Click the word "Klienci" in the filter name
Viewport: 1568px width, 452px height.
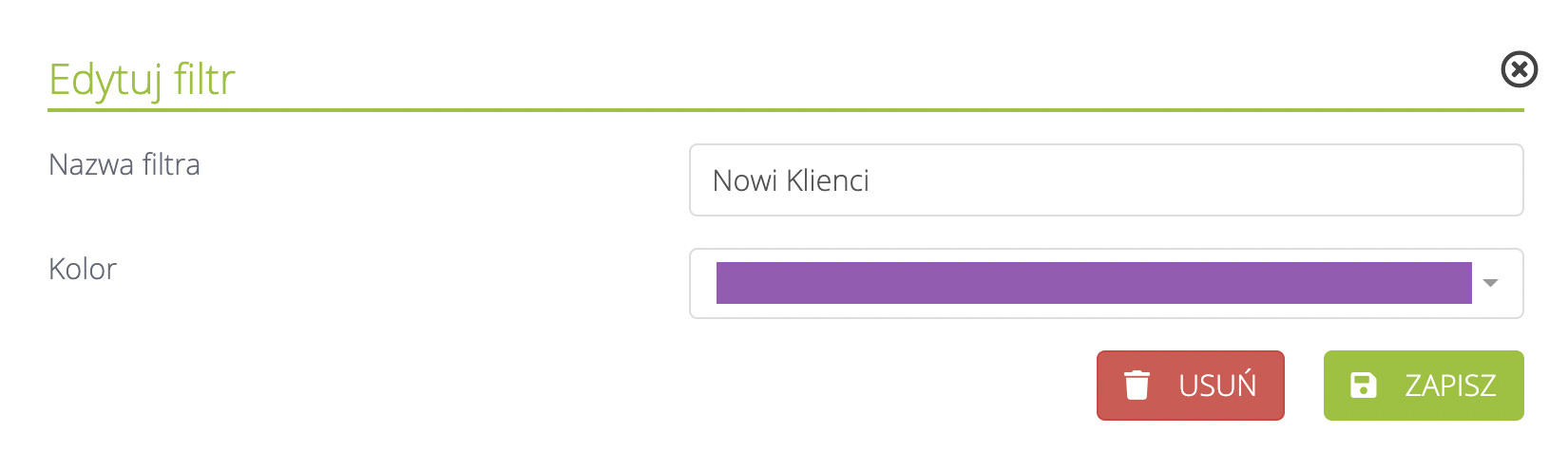tap(829, 180)
